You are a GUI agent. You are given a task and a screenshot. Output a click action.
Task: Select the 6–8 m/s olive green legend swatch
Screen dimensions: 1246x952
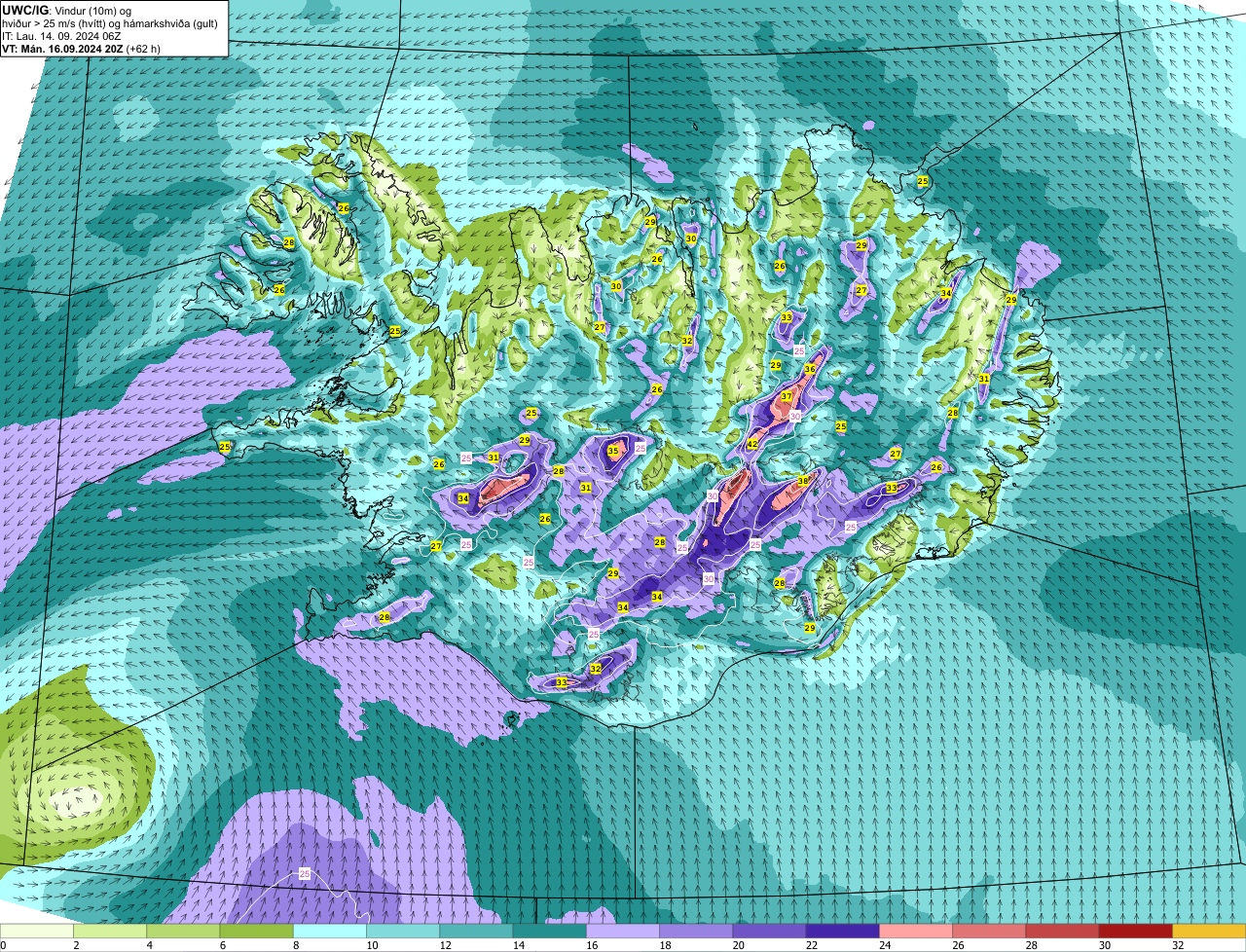pyautogui.click(x=257, y=932)
